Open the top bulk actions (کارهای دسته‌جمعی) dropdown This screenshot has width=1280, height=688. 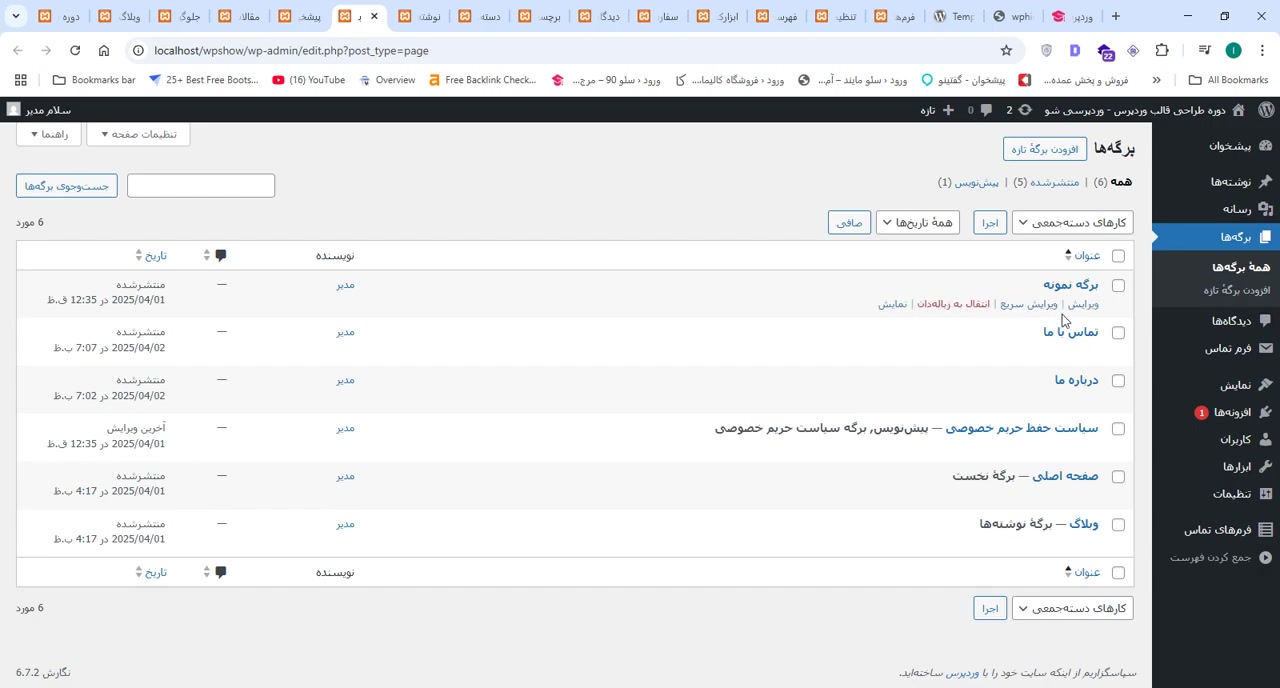click(1072, 223)
